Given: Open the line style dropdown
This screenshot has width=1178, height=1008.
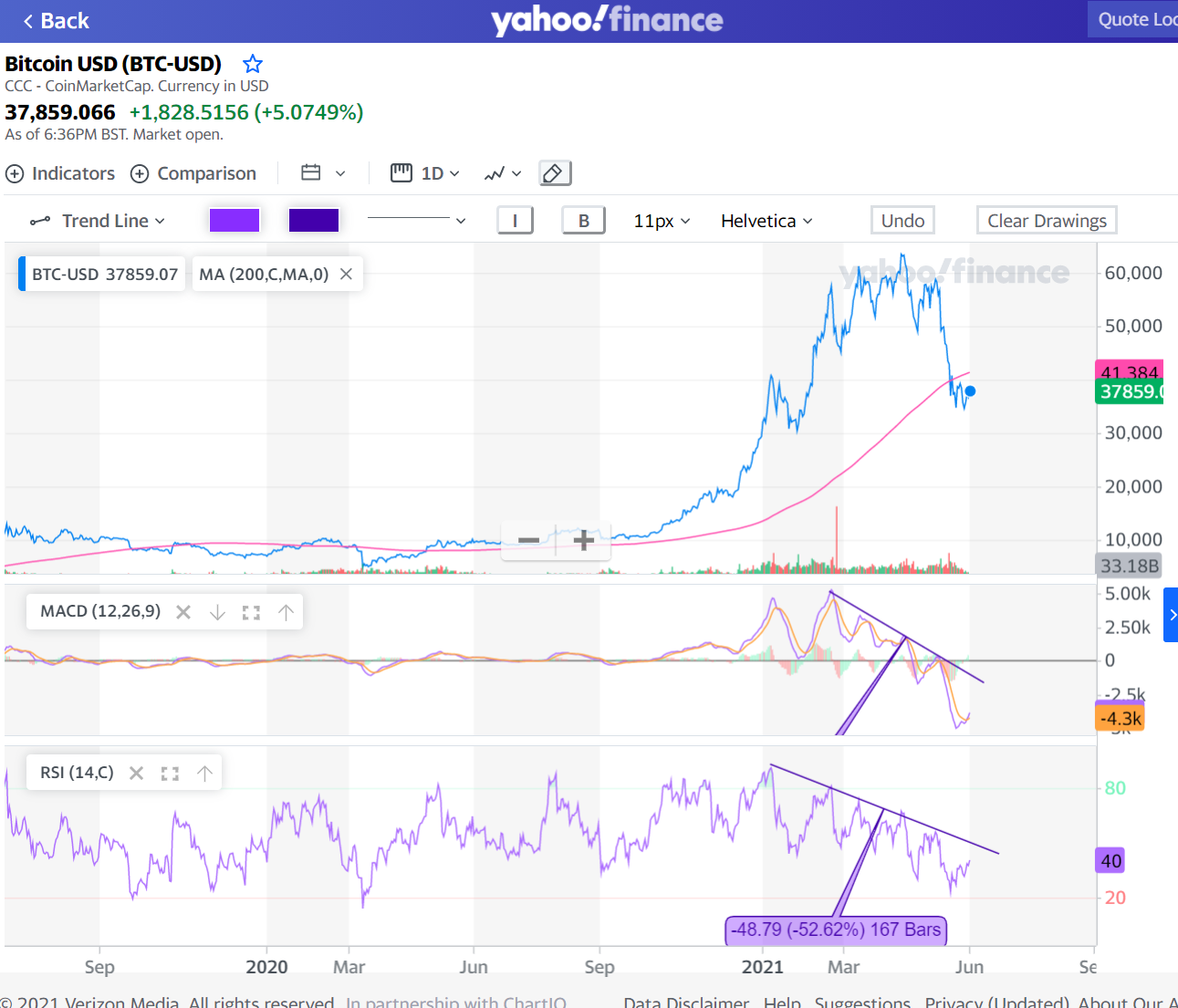Looking at the screenshot, I should point(416,220).
